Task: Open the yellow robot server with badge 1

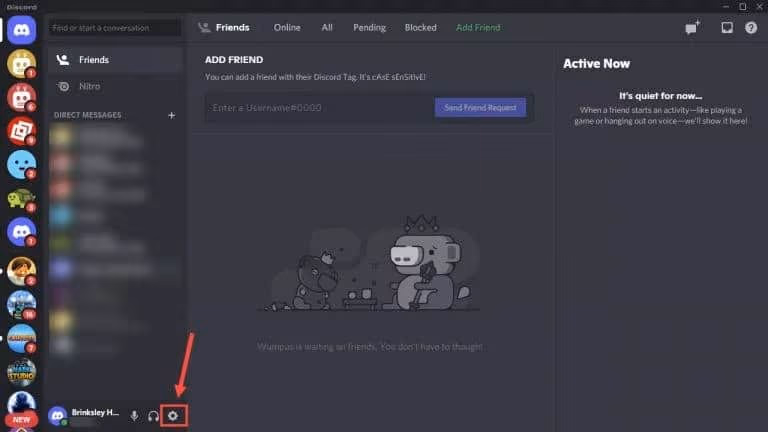Action: (22, 64)
